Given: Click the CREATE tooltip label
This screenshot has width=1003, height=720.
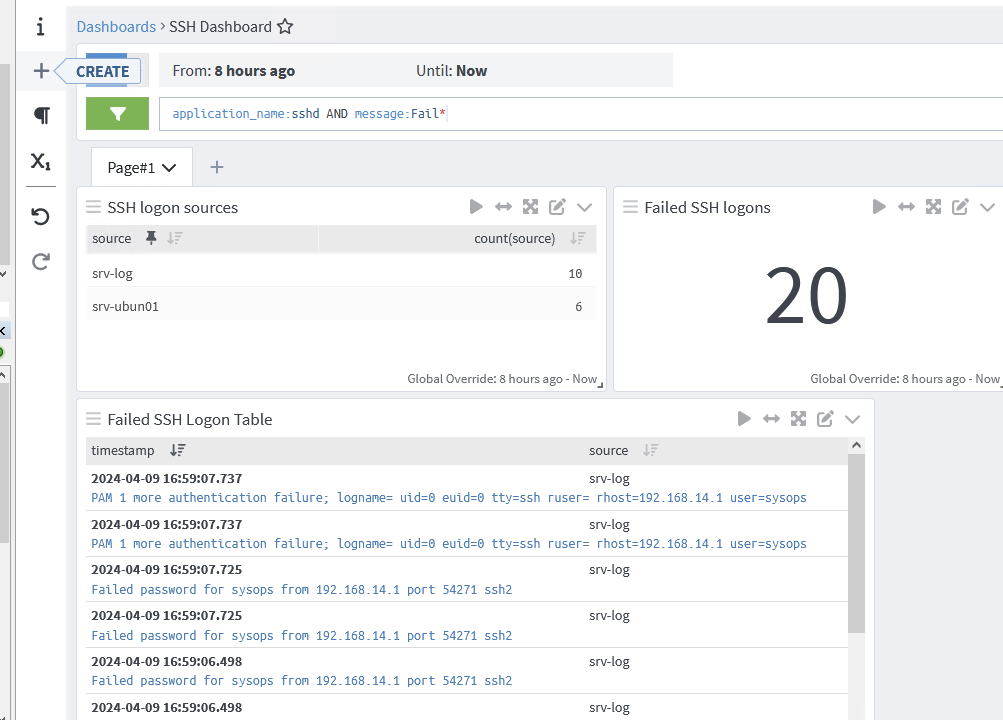Looking at the screenshot, I should [102, 71].
